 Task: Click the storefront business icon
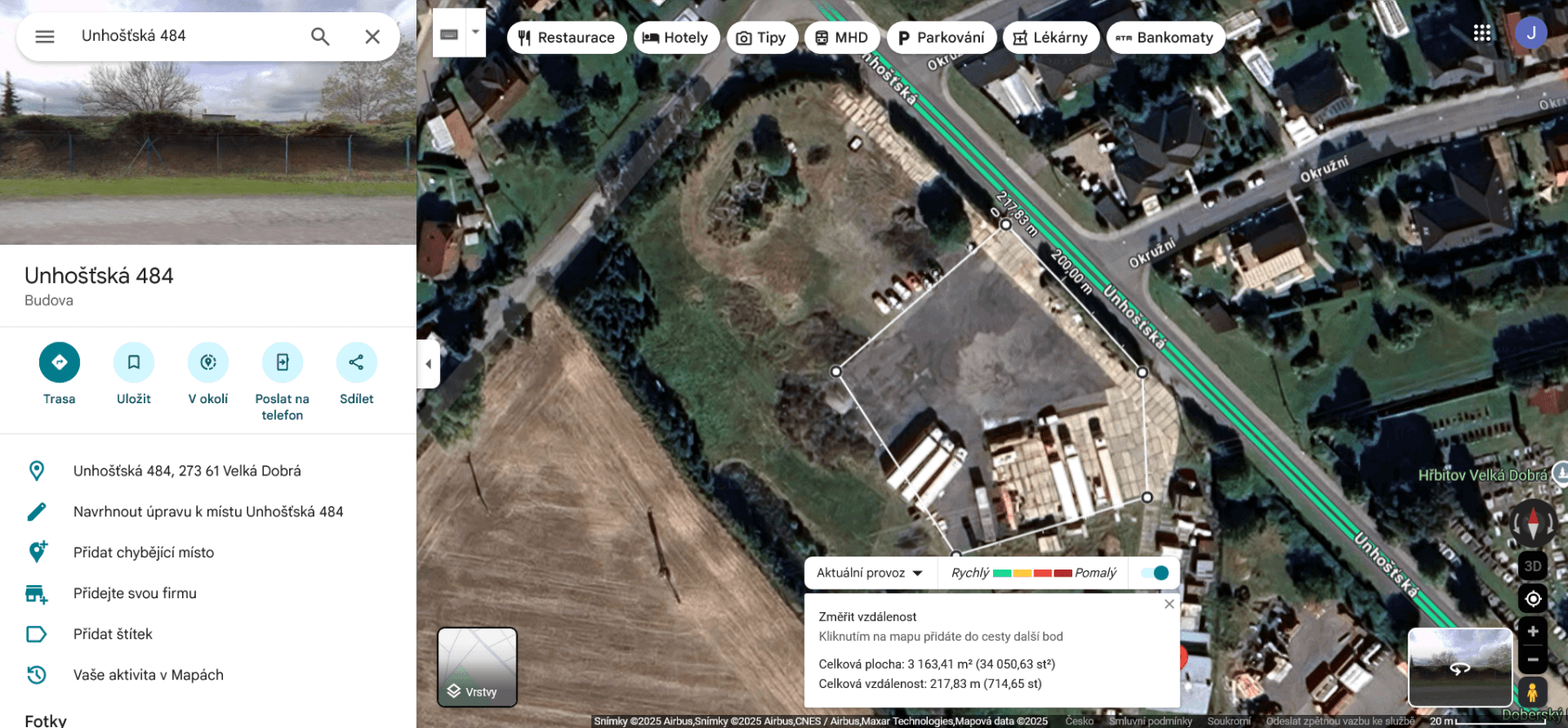pyautogui.click(x=37, y=594)
